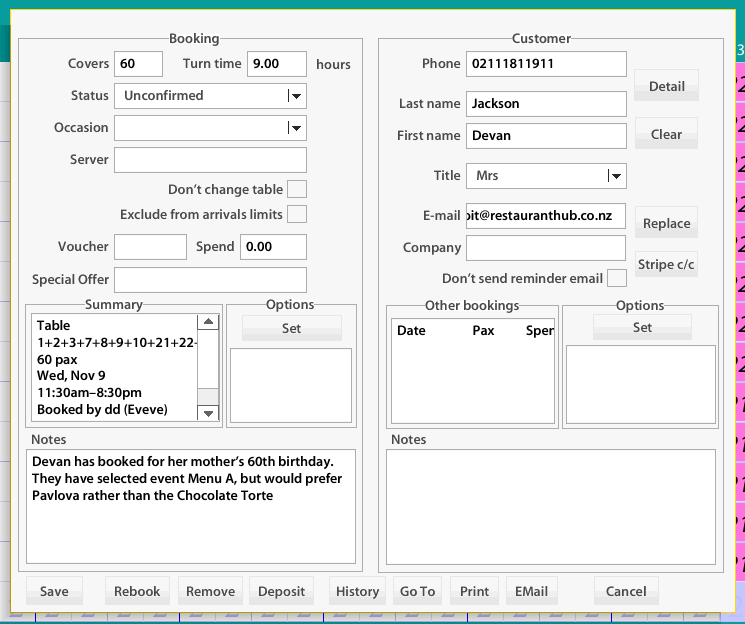Click the Summary scrollbar thumb

pos(208,396)
